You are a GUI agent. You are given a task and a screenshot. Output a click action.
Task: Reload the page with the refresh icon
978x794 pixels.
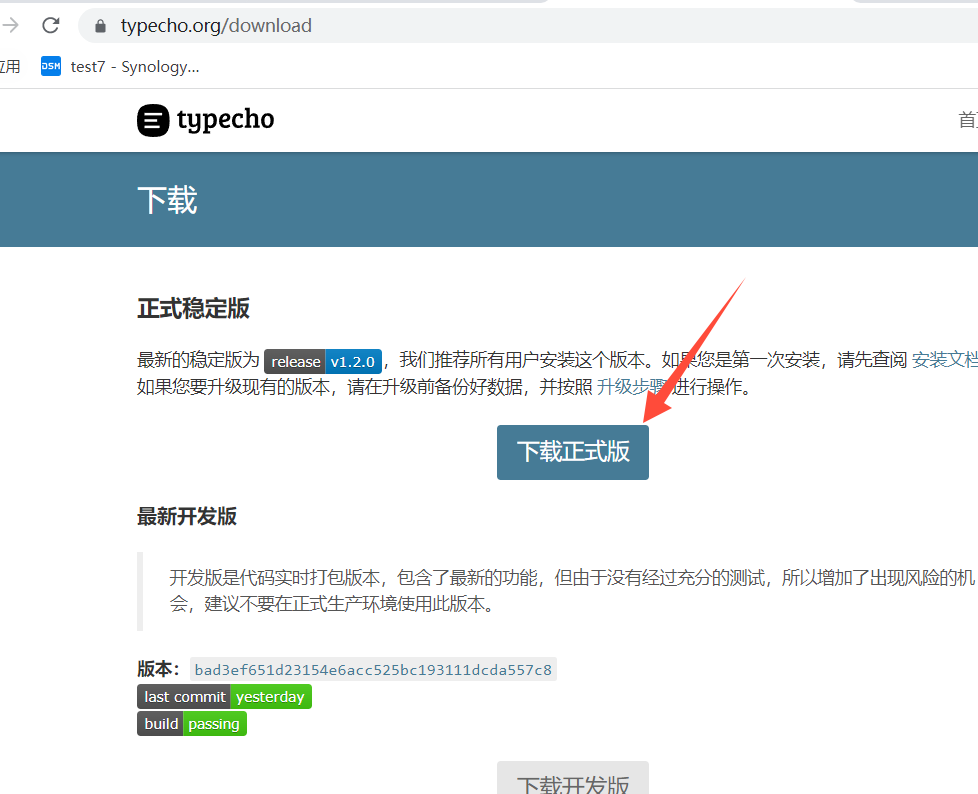[x=51, y=26]
